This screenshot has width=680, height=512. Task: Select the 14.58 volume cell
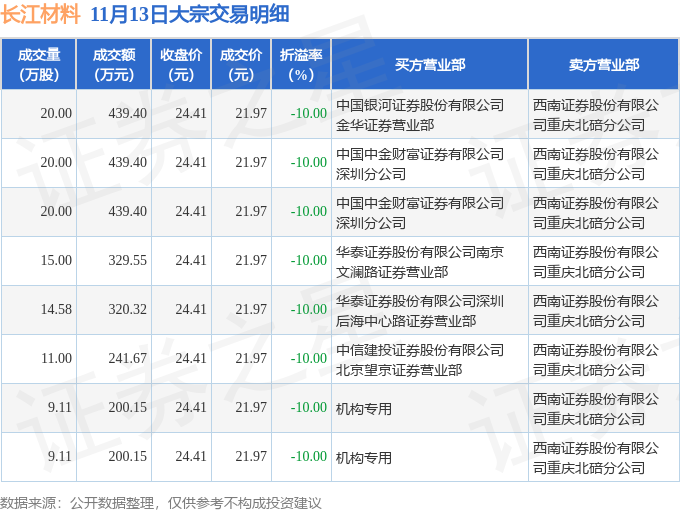click(x=56, y=310)
